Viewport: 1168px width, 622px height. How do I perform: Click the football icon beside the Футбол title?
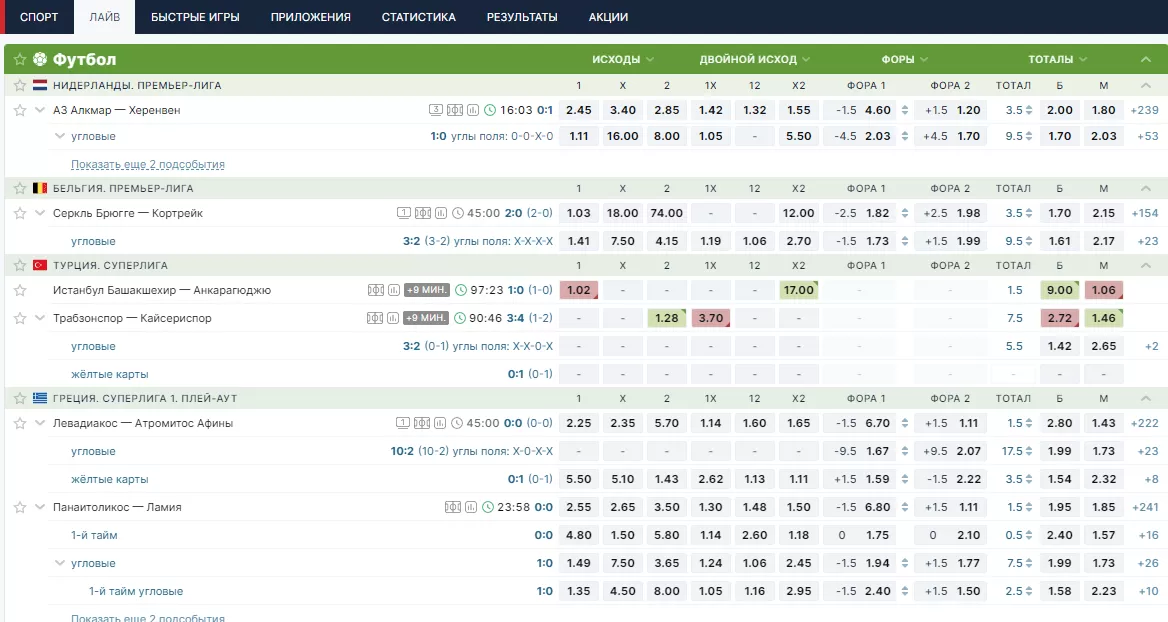(x=40, y=59)
